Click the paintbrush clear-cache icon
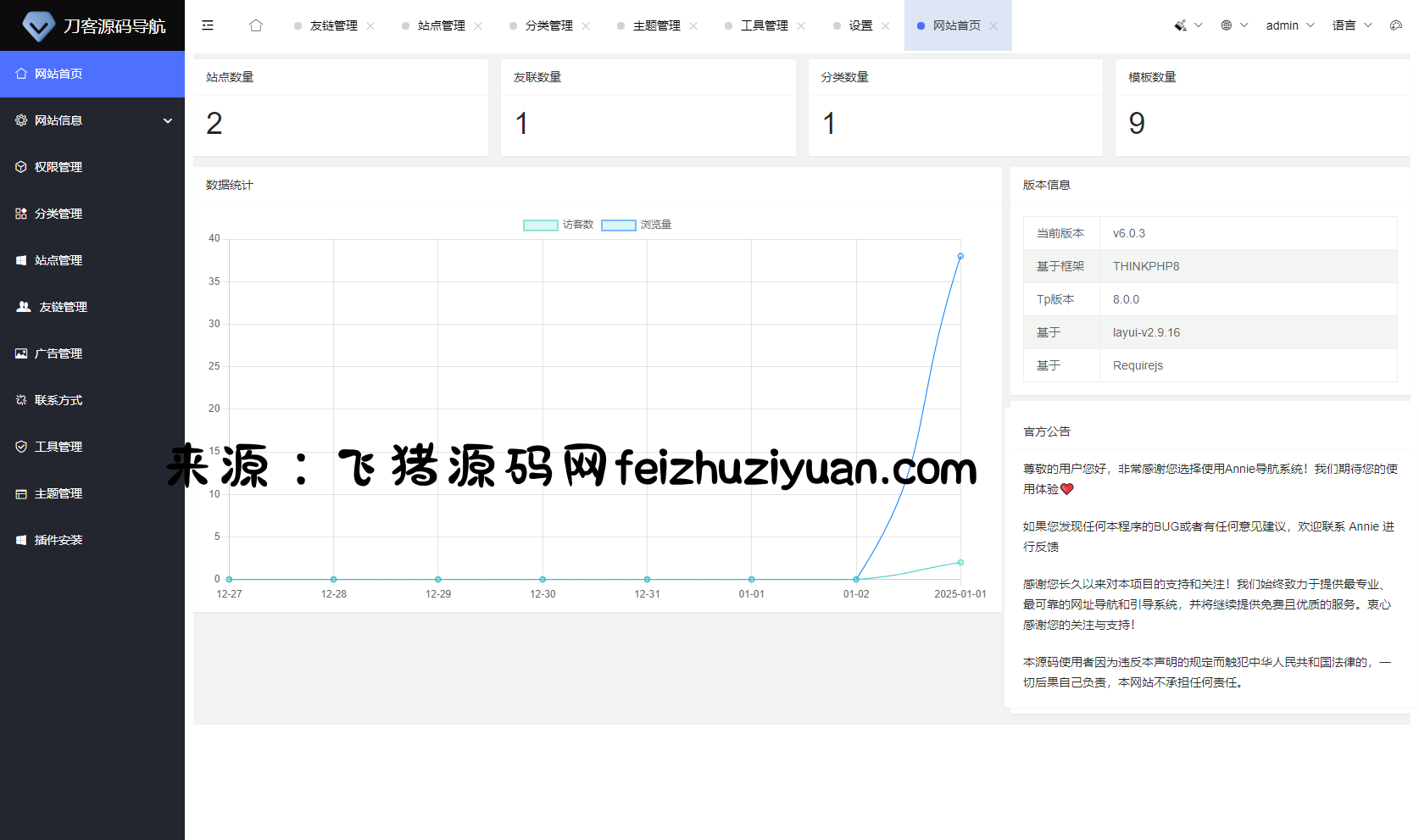Image resolution: width=1419 pixels, height=840 pixels. [x=1180, y=25]
